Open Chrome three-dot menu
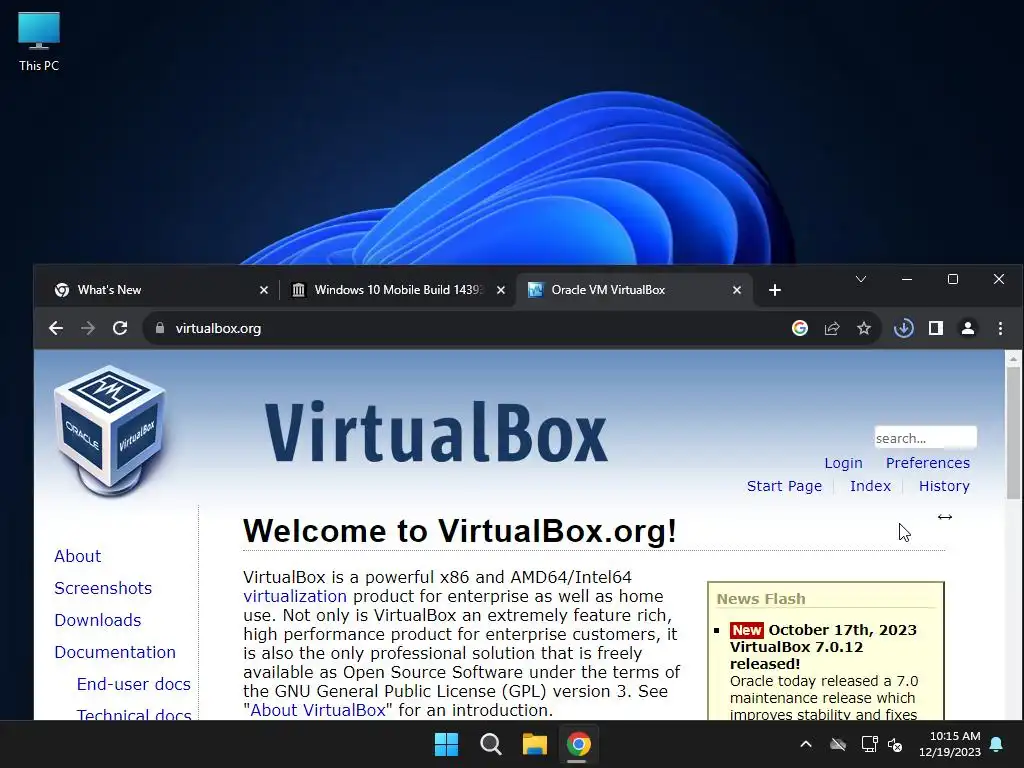The image size is (1024, 768). (x=1000, y=328)
